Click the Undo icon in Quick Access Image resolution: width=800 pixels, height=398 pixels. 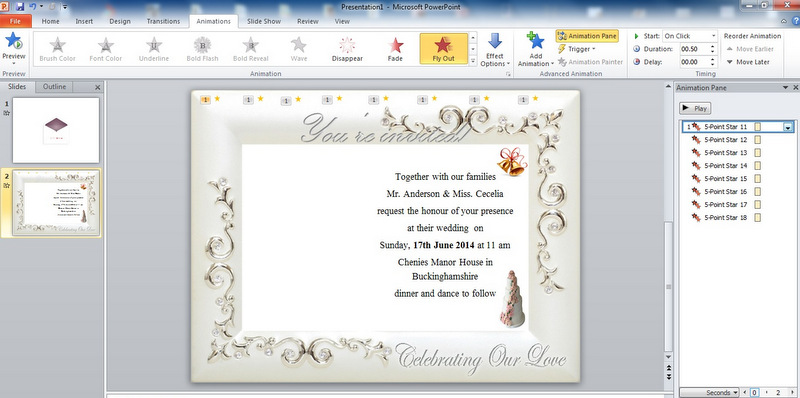[33, 7]
